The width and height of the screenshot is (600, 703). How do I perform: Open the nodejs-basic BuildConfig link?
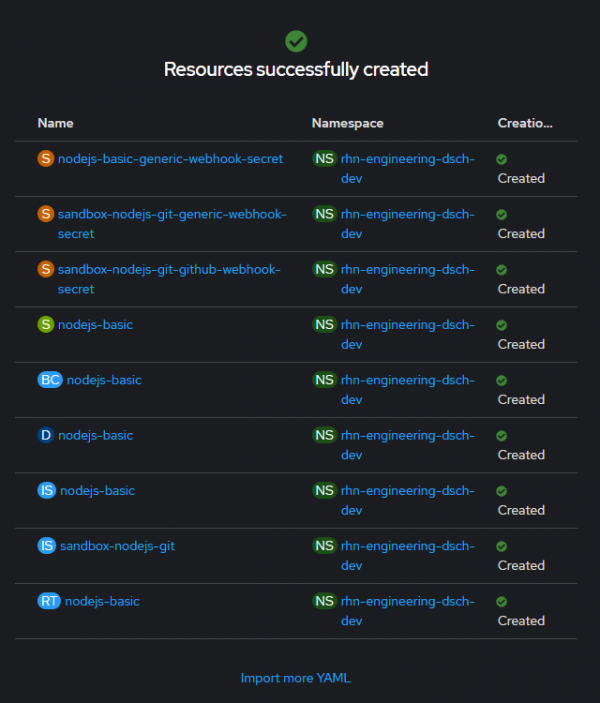(x=104, y=380)
